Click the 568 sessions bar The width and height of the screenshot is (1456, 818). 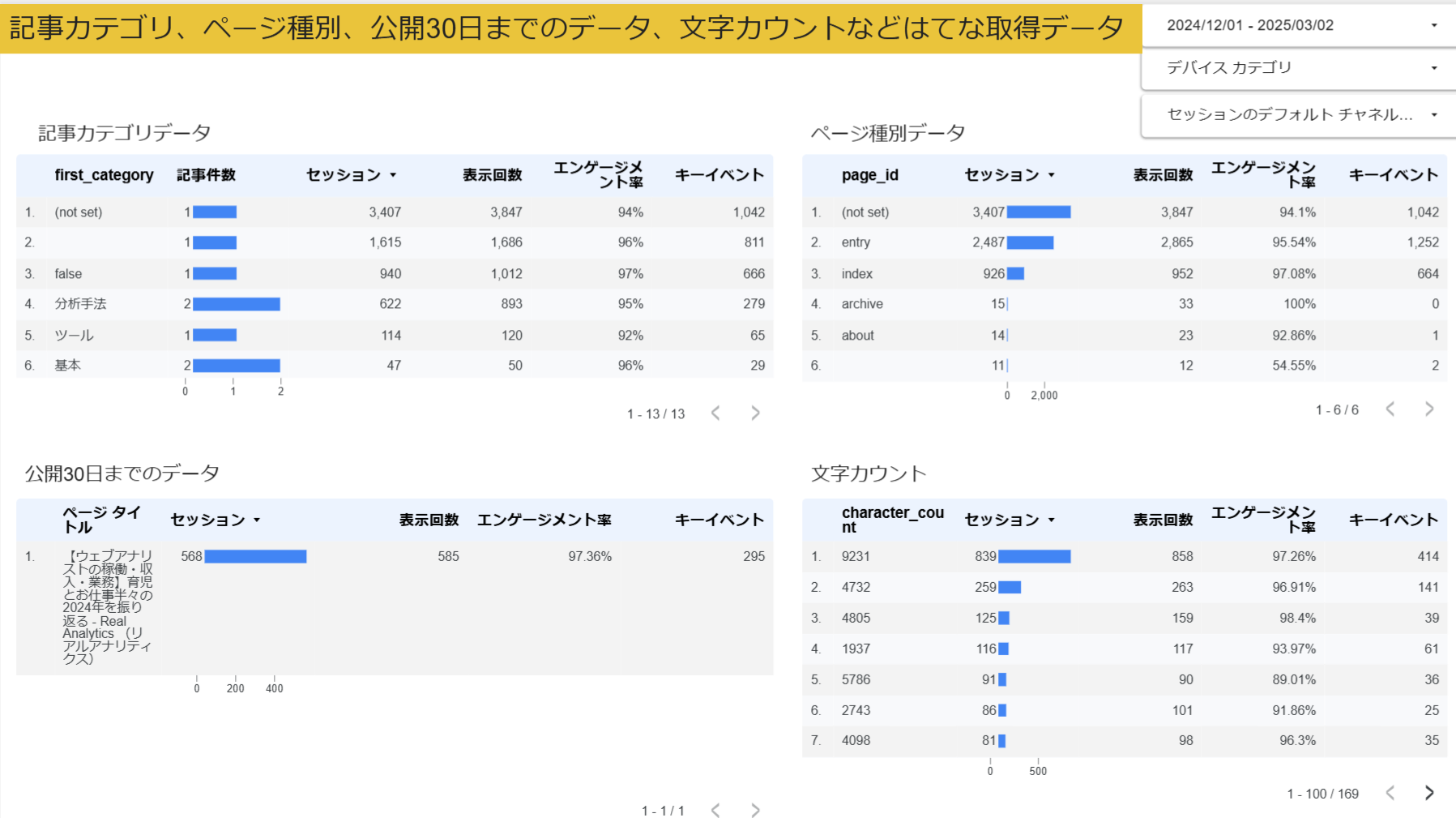pyautogui.click(x=255, y=556)
